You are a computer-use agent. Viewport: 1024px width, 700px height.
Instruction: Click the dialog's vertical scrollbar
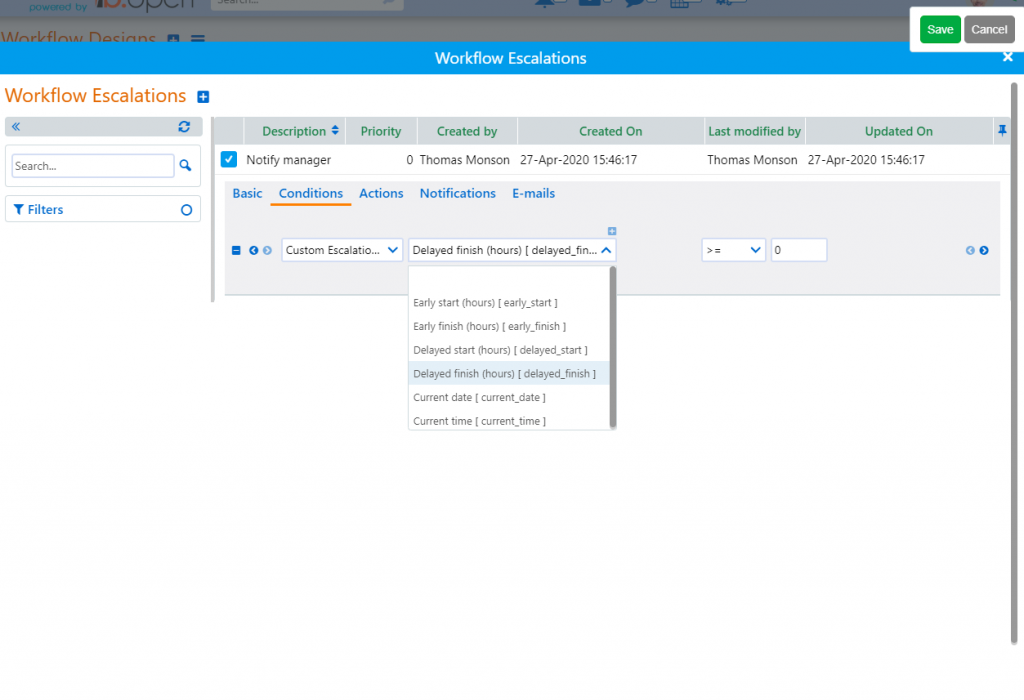click(x=1014, y=363)
